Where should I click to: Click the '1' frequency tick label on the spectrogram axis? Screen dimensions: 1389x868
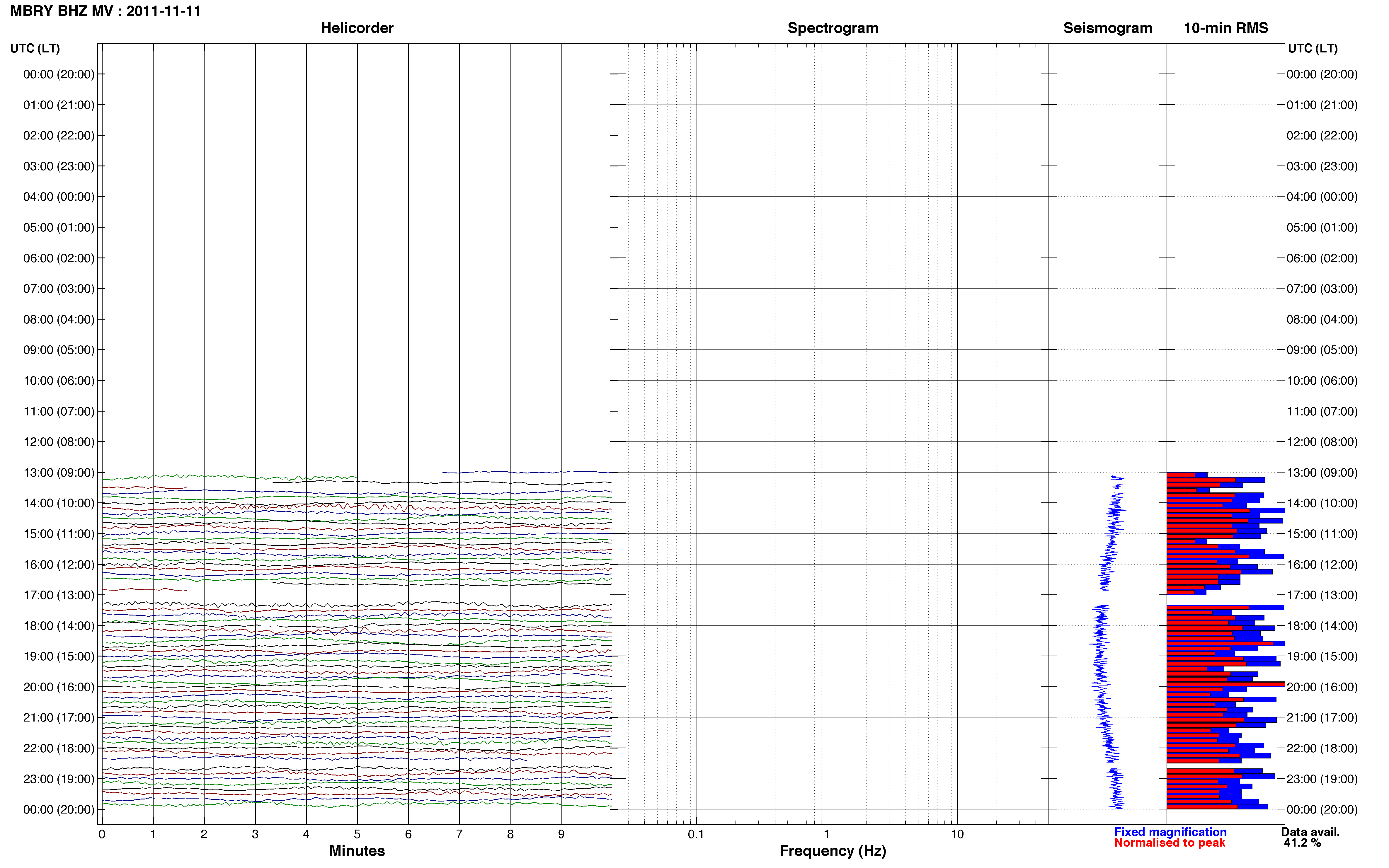[826, 834]
